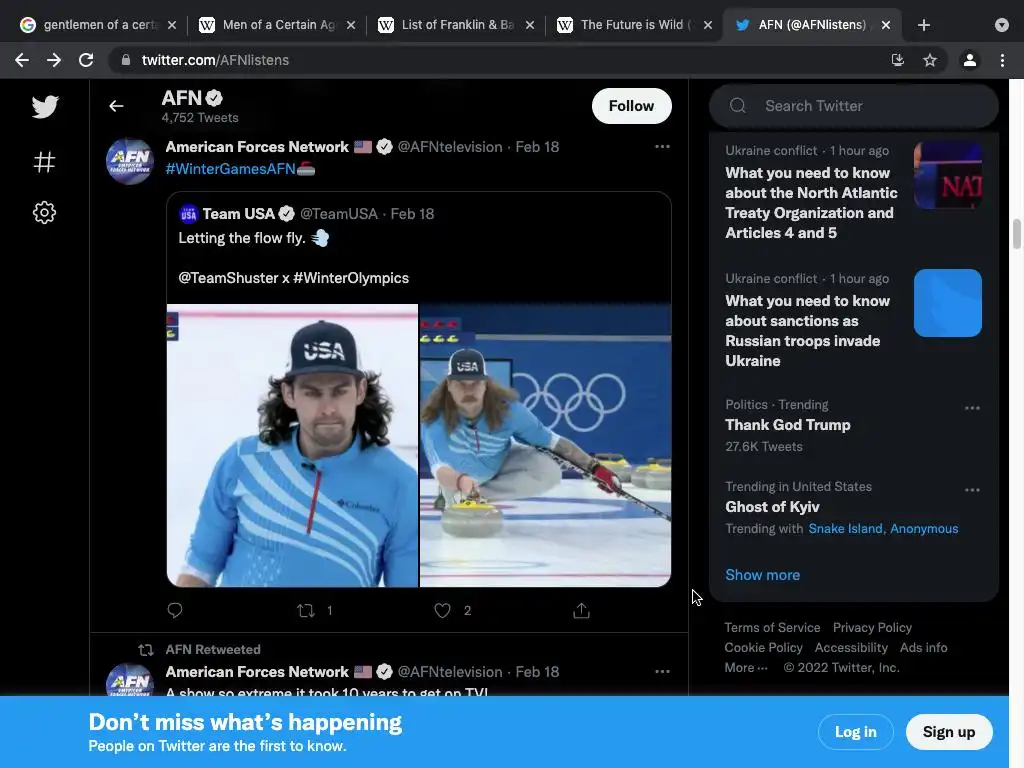Image resolution: width=1024 pixels, height=768 pixels.
Task: Open the curling close-up photo
Action: tap(292, 445)
